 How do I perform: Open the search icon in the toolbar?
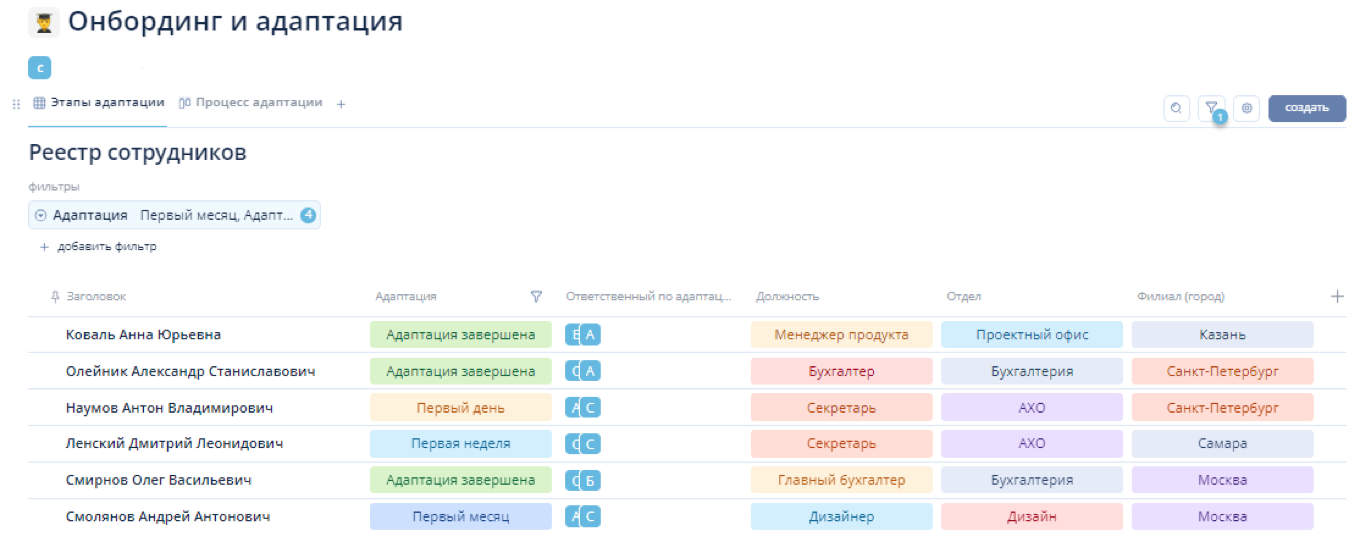pos(1176,108)
